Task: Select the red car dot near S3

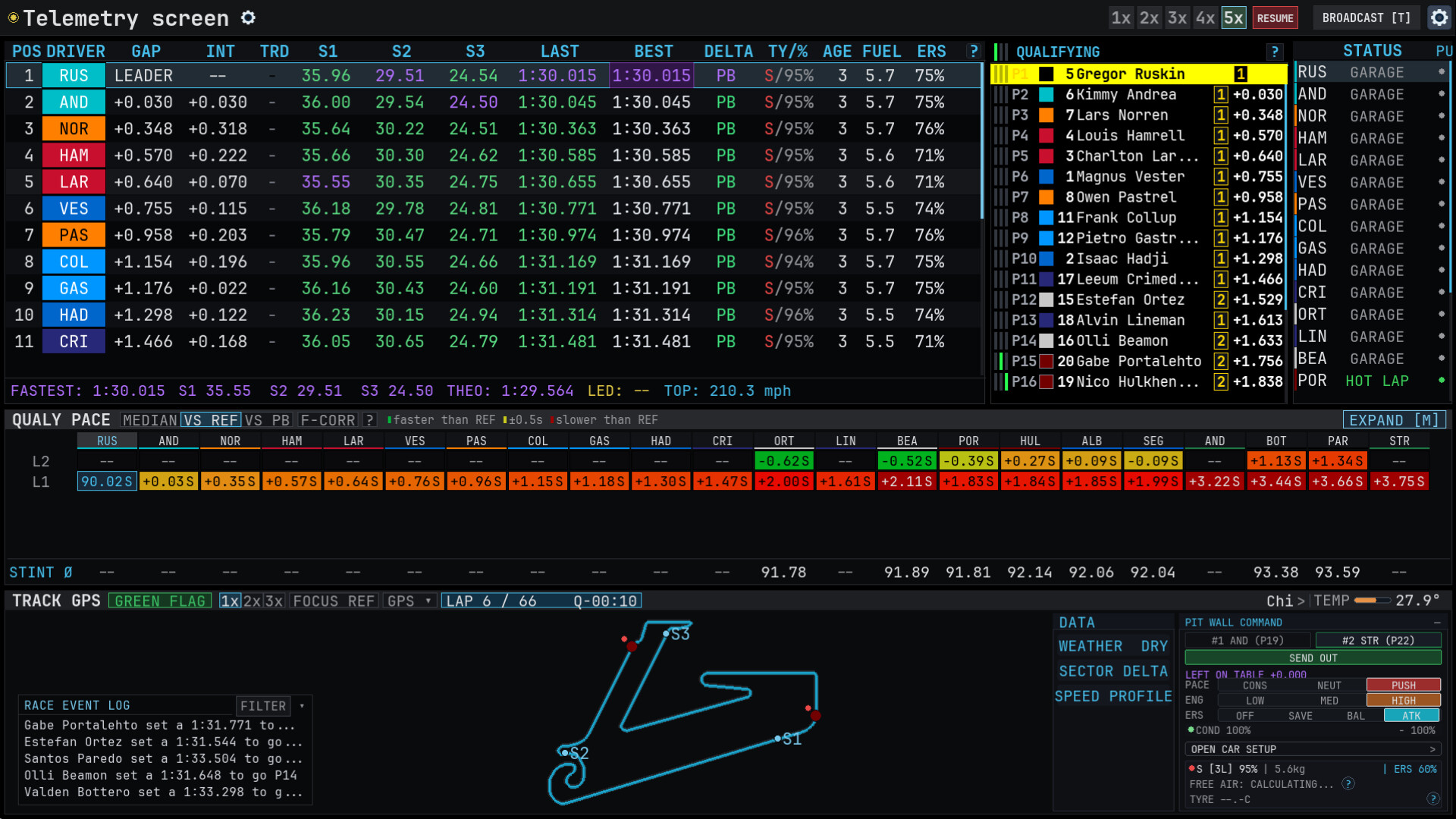Action: tap(631, 646)
